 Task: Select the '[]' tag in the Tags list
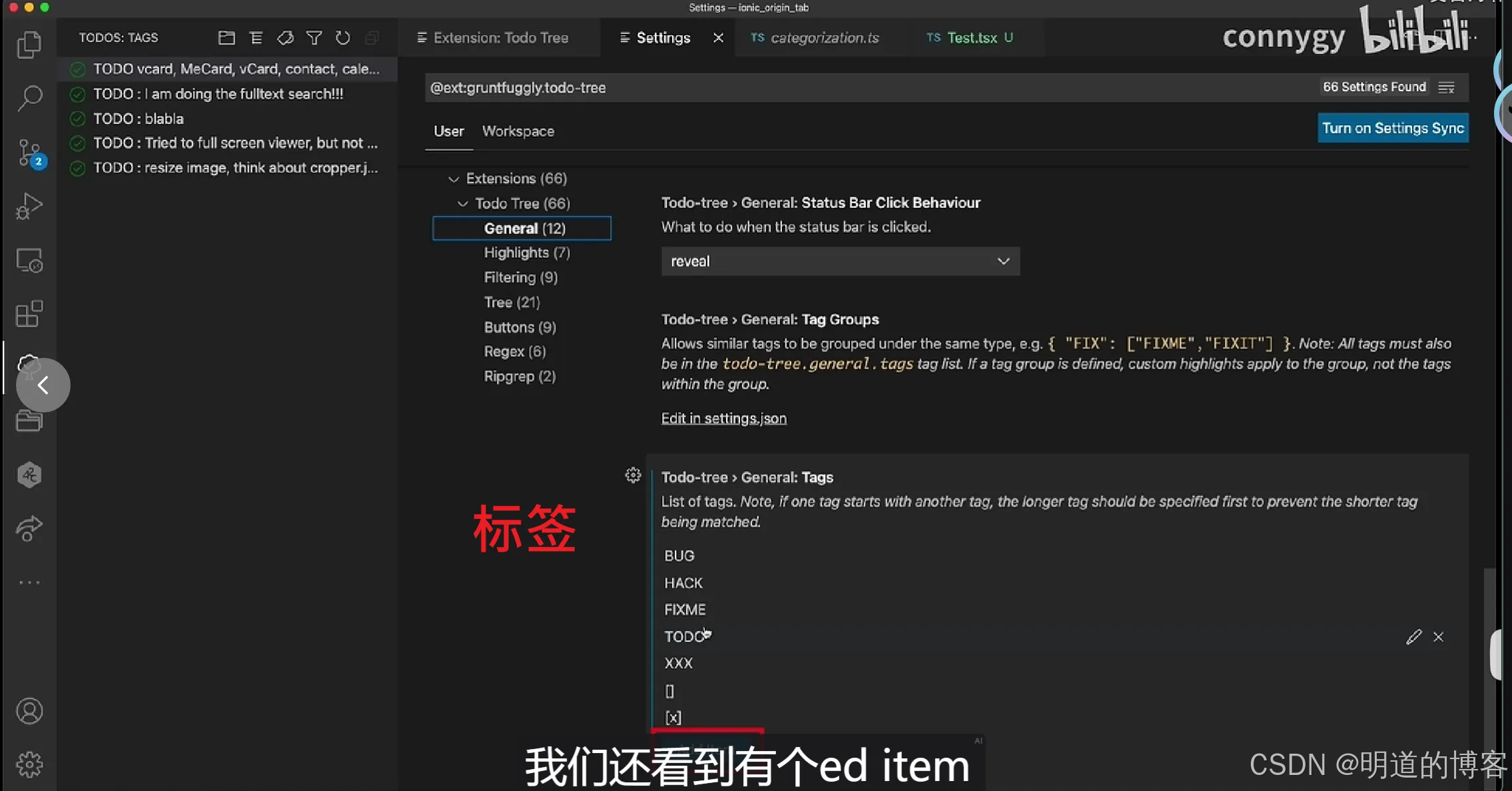click(669, 691)
